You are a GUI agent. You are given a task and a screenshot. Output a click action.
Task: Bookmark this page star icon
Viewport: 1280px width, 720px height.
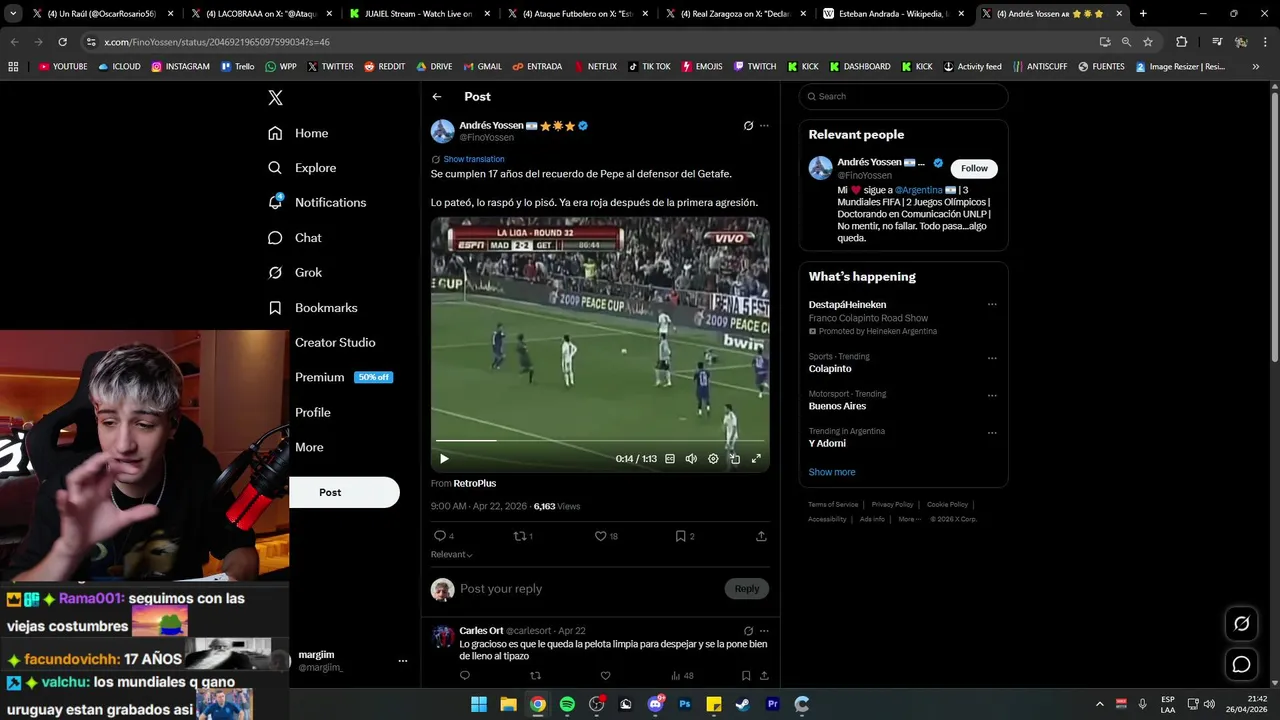[x=1148, y=42]
